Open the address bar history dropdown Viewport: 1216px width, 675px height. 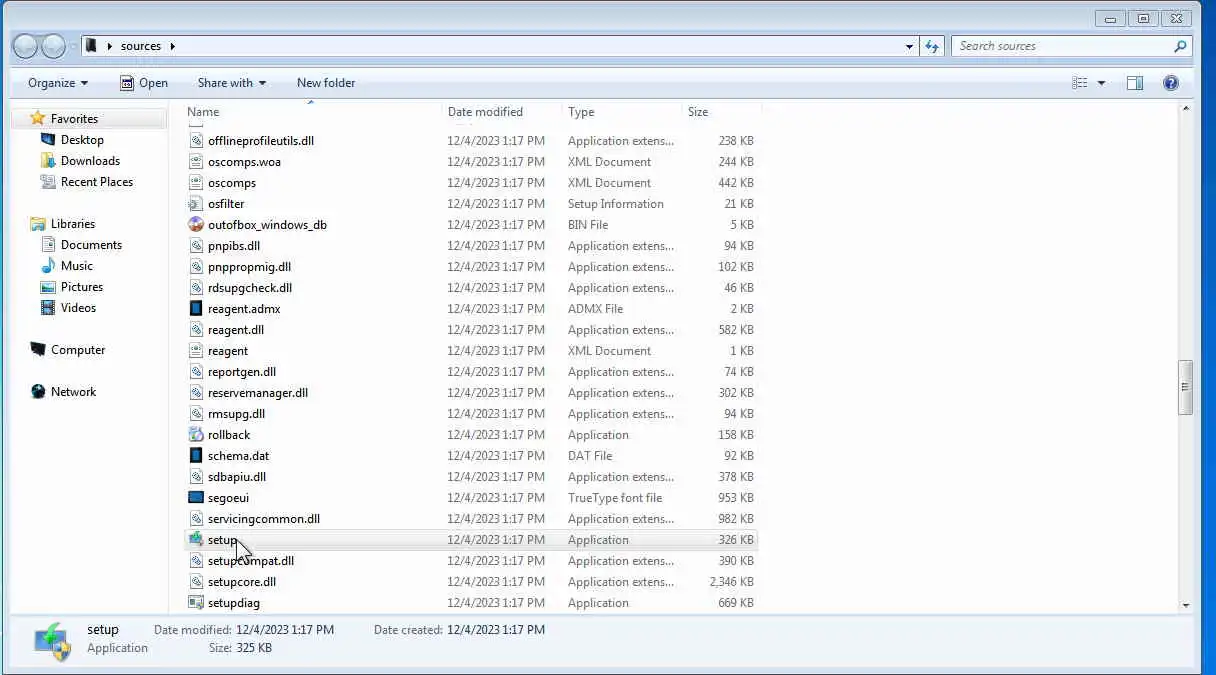coord(909,46)
